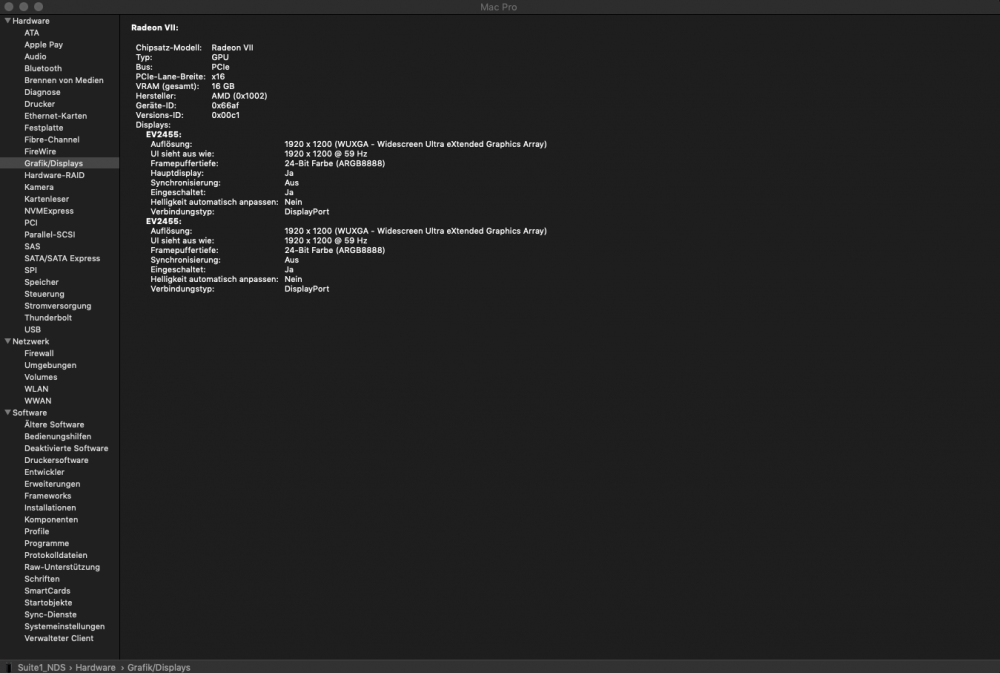1000x673 pixels.
Task: Open Kartenleser entry
Action: click(x=47, y=199)
